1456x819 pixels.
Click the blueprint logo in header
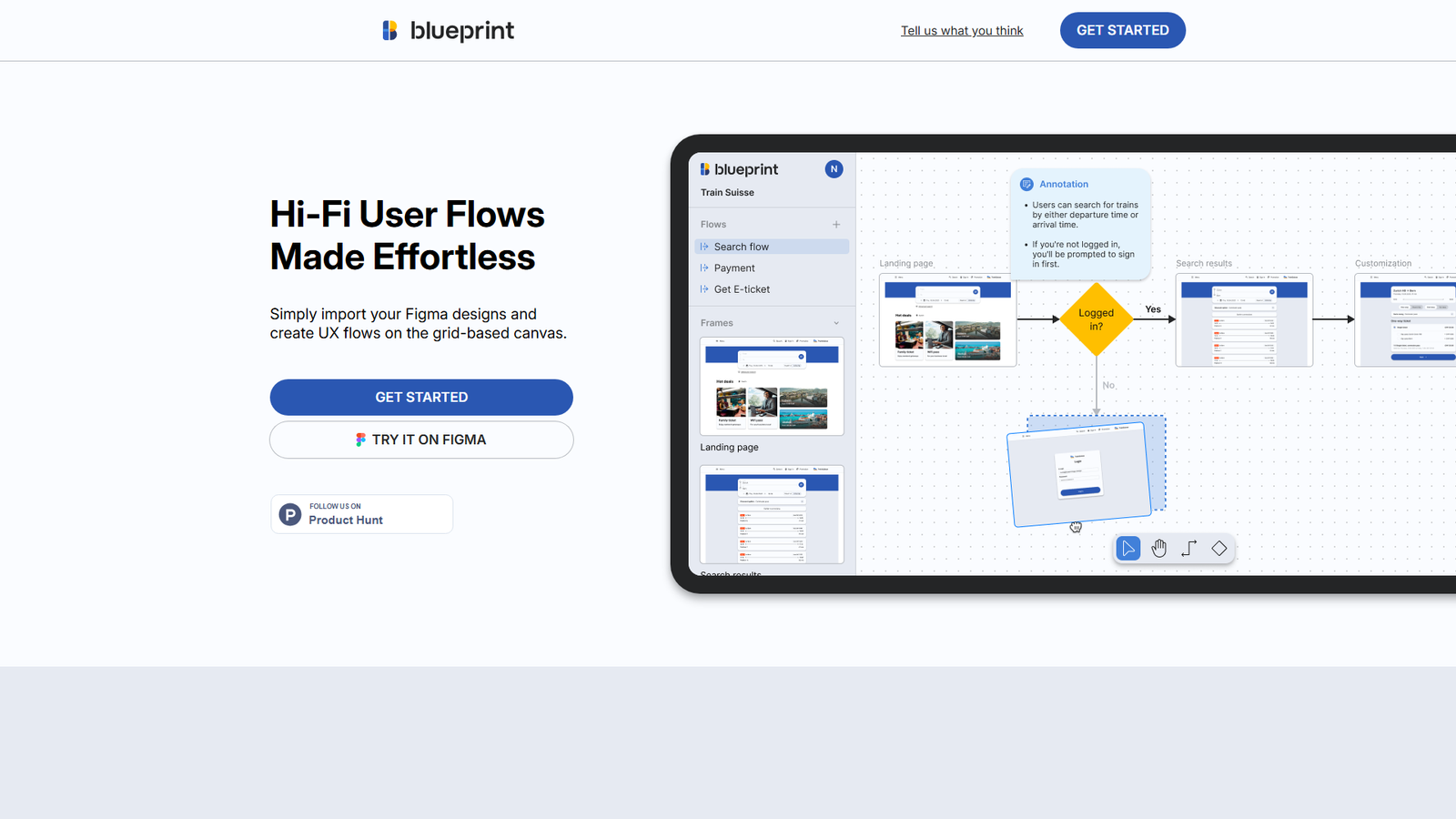(x=448, y=31)
